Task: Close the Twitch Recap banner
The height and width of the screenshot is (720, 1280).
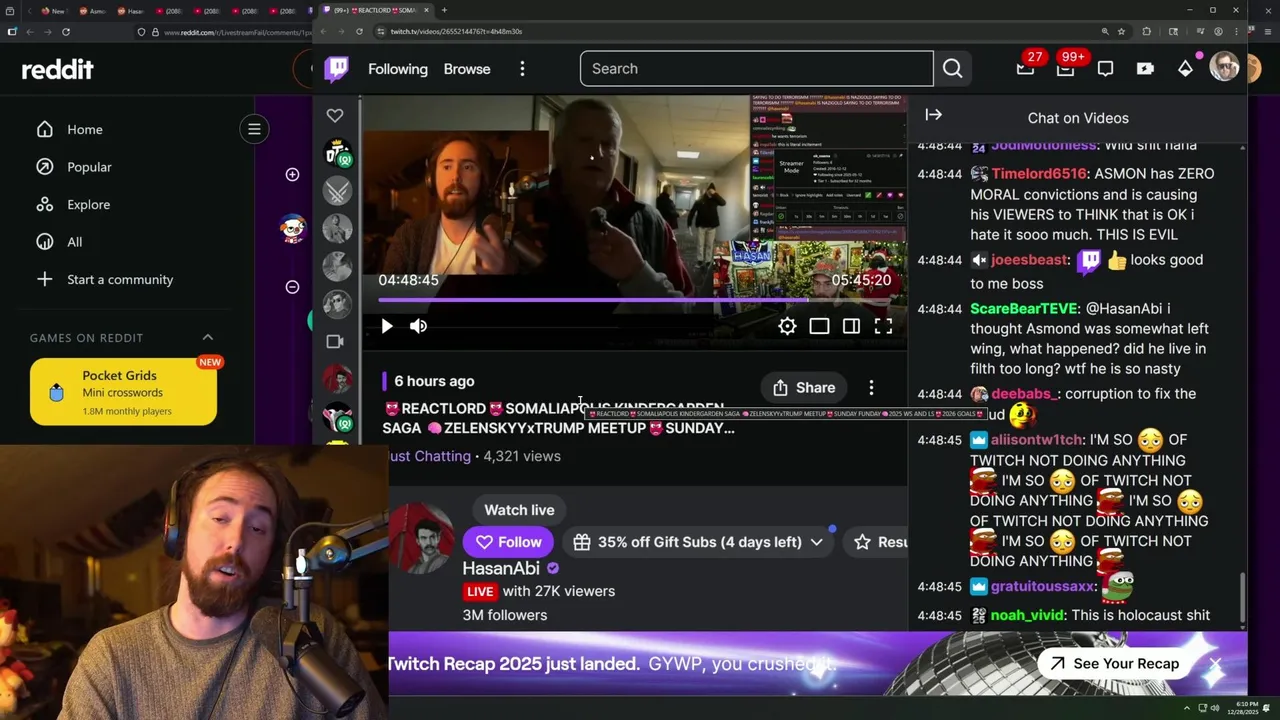Action: (x=1215, y=664)
